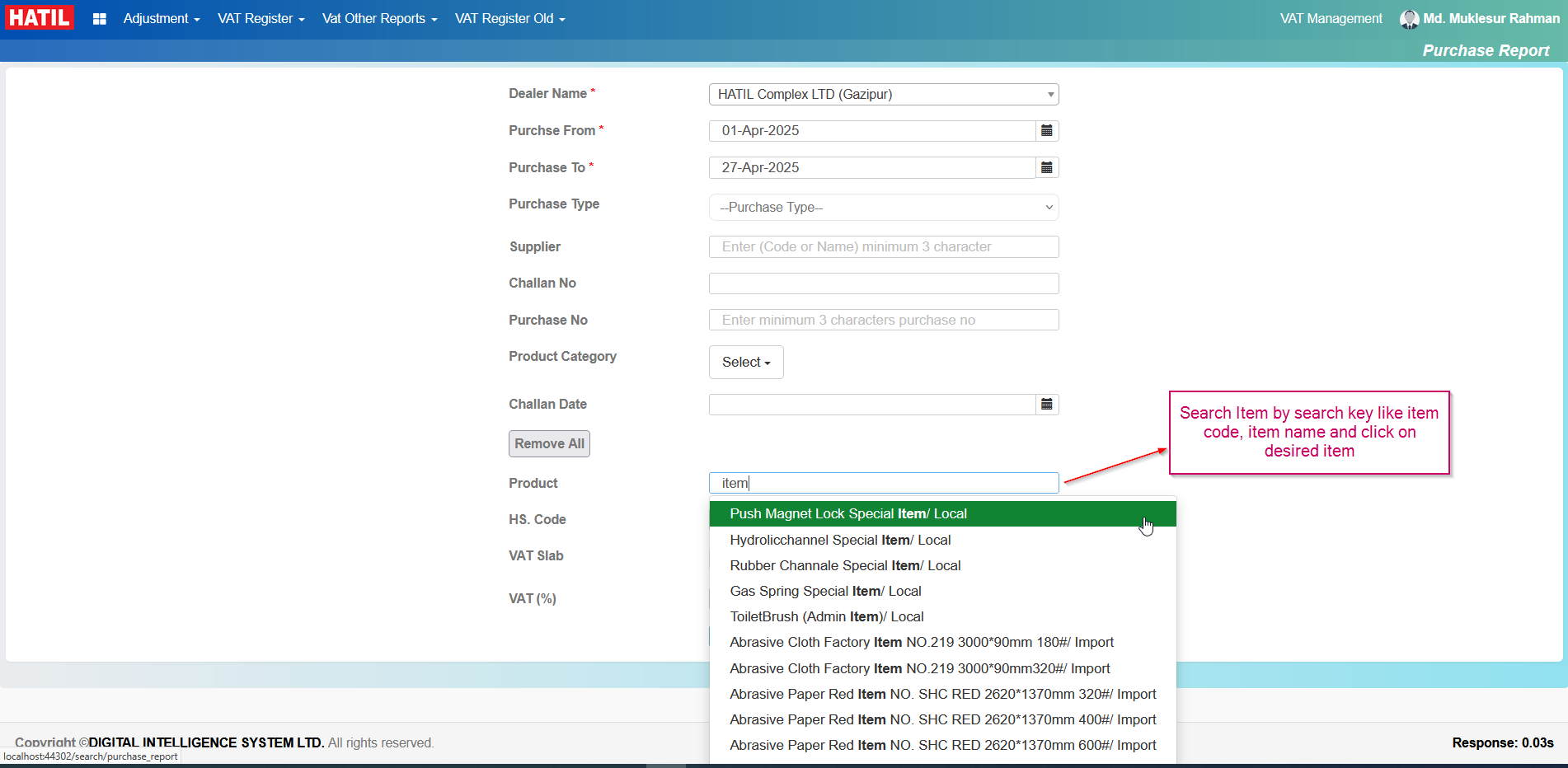Image resolution: width=1568 pixels, height=768 pixels.
Task: Open the Adjustment menu
Action: coord(162,19)
